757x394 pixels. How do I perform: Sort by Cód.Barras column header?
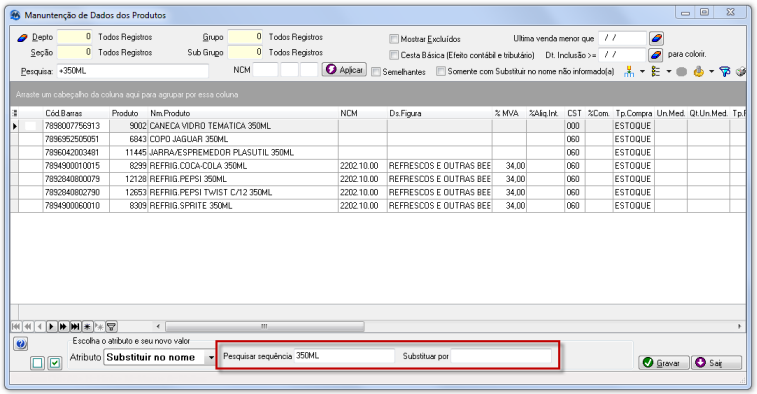[x=76, y=113]
